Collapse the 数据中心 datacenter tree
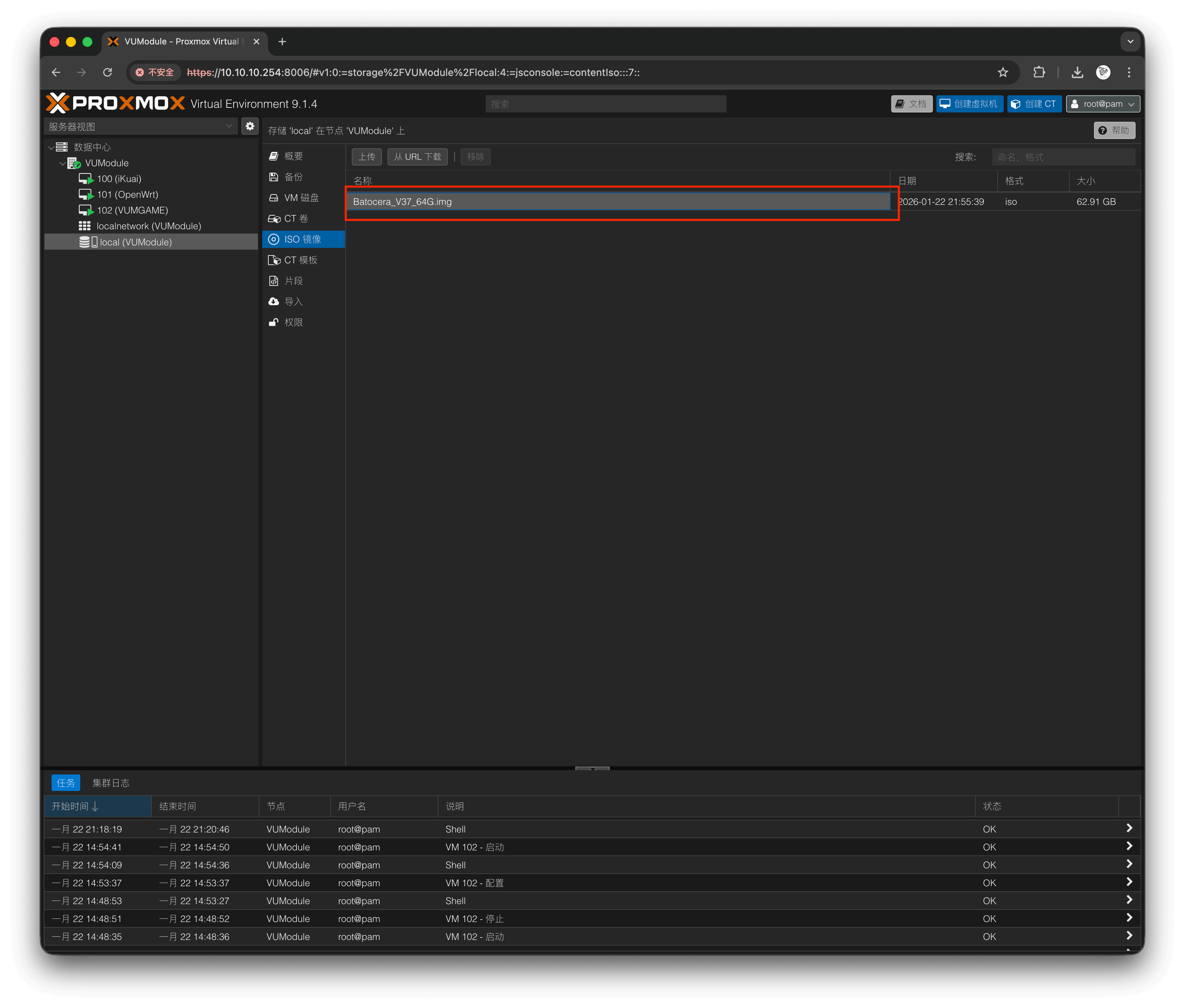Image resolution: width=1185 pixels, height=1008 pixels. [x=52, y=148]
